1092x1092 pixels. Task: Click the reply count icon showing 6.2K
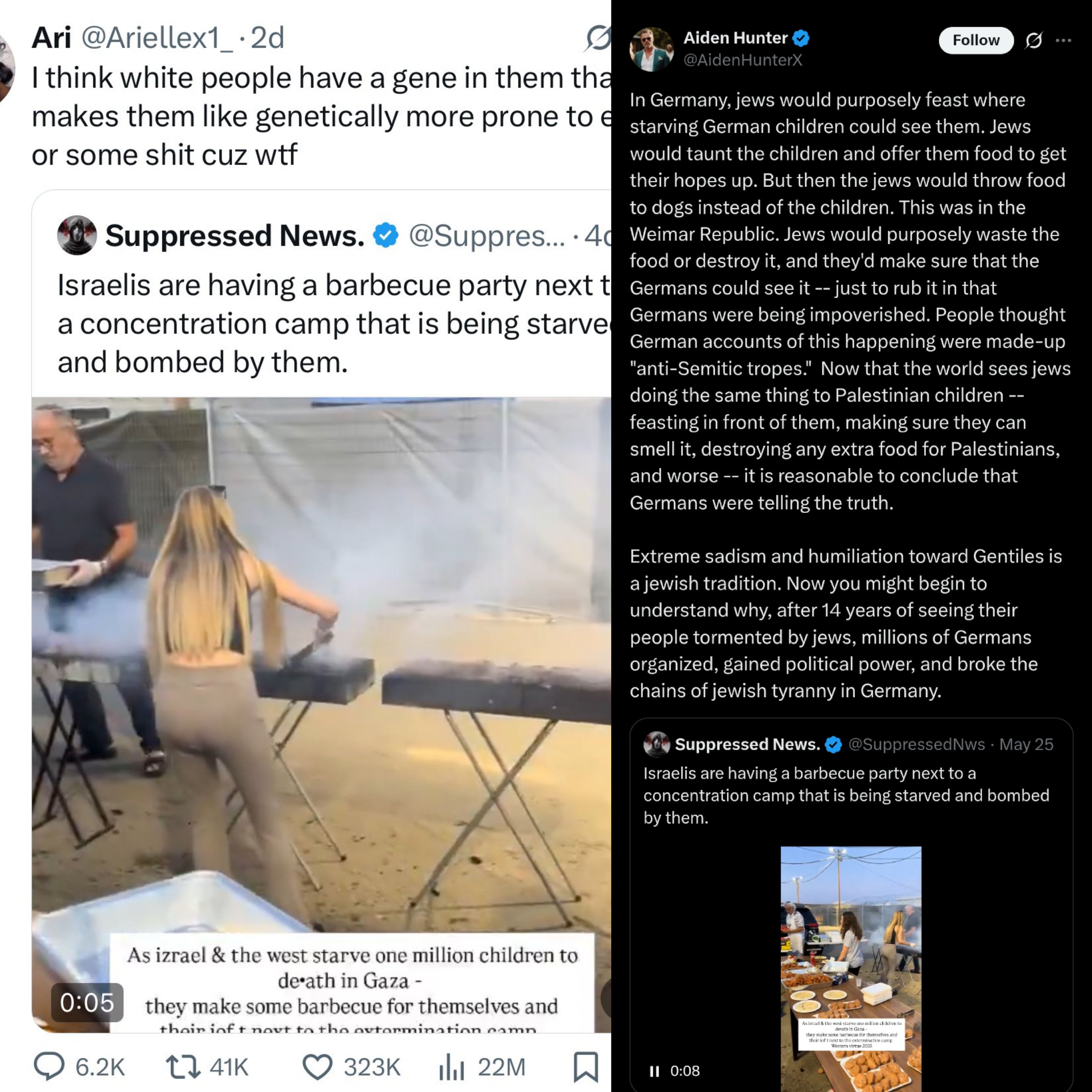tap(50, 1066)
